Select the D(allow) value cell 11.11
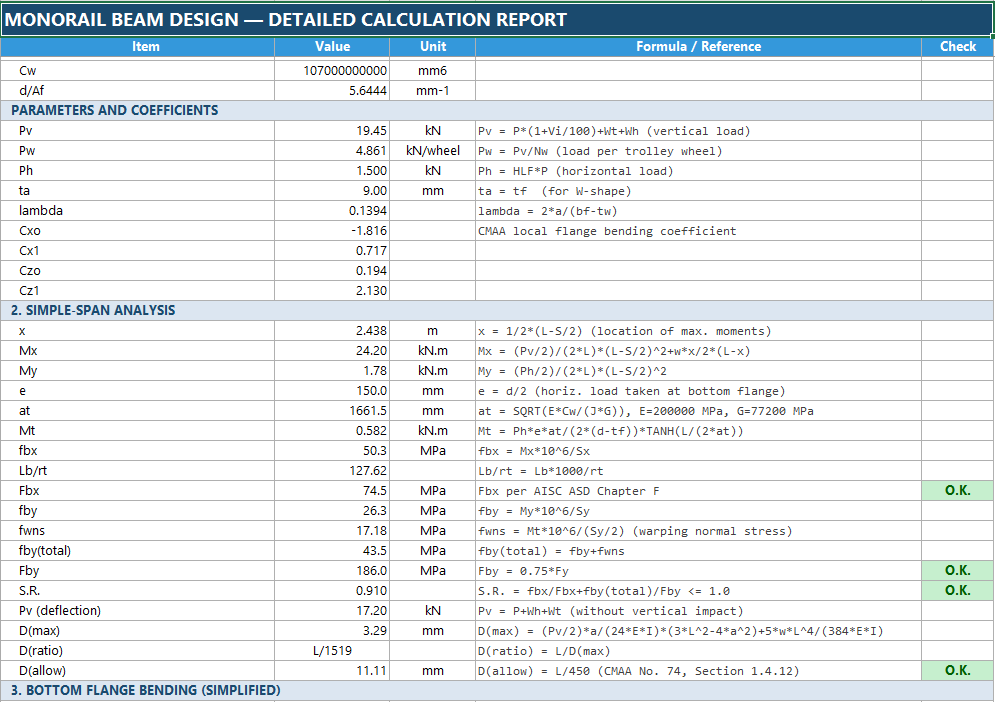The width and height of the screenshot is (995, 702). 332,671
